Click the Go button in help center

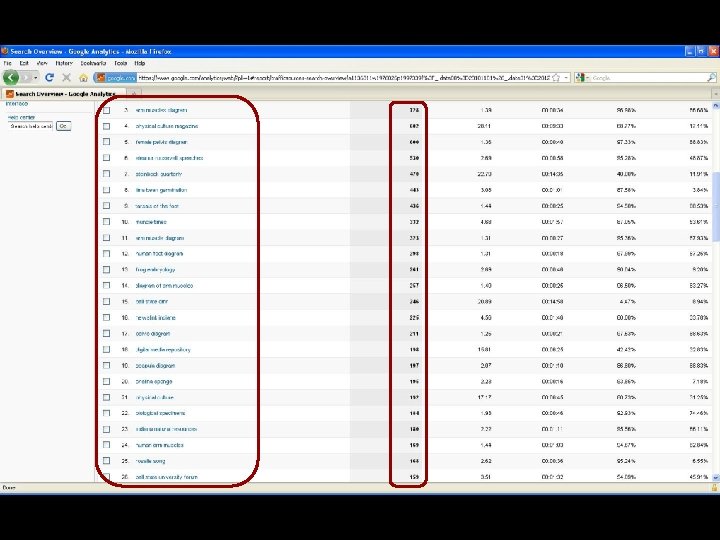click(x=63, y=126)
